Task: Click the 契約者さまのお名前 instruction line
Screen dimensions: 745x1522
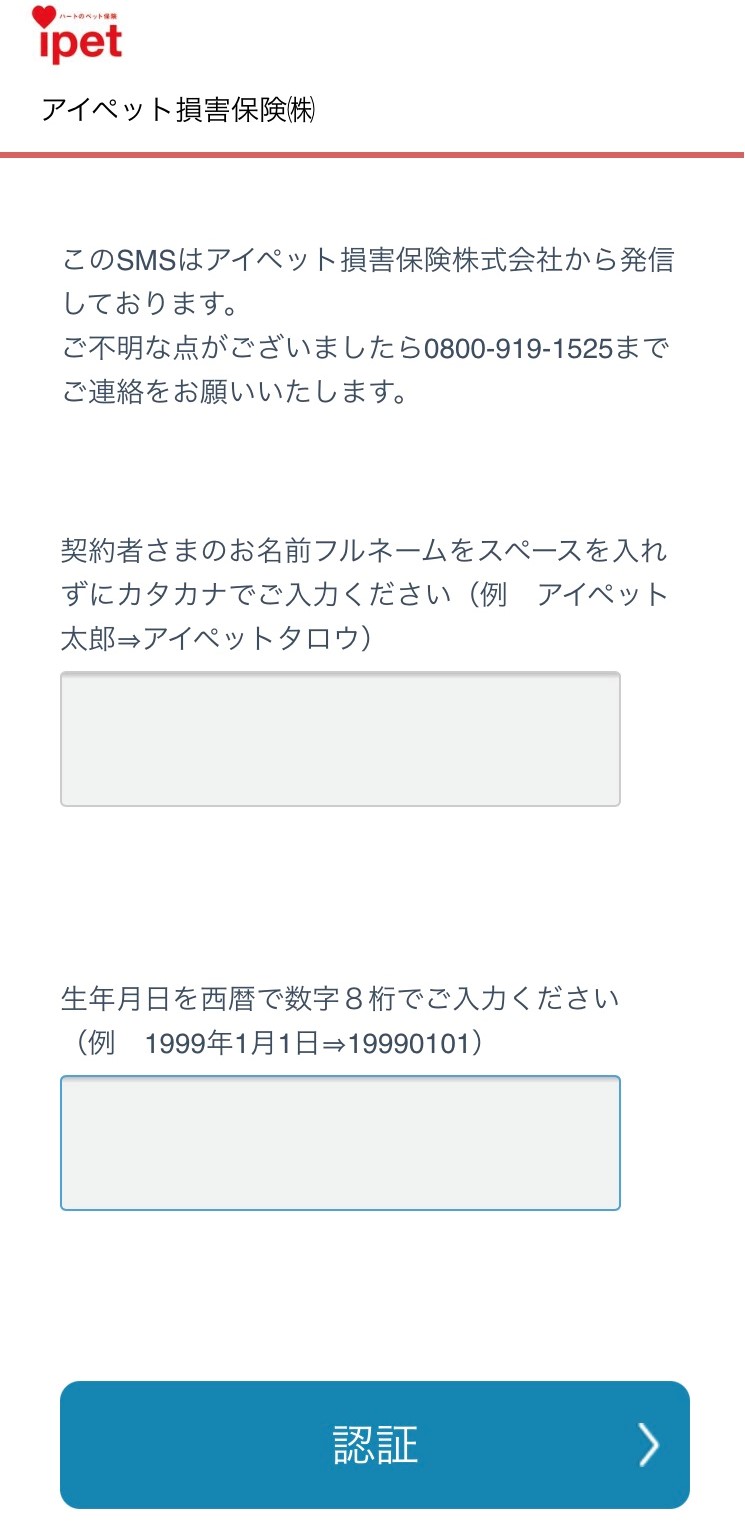Action: [364, 551]
